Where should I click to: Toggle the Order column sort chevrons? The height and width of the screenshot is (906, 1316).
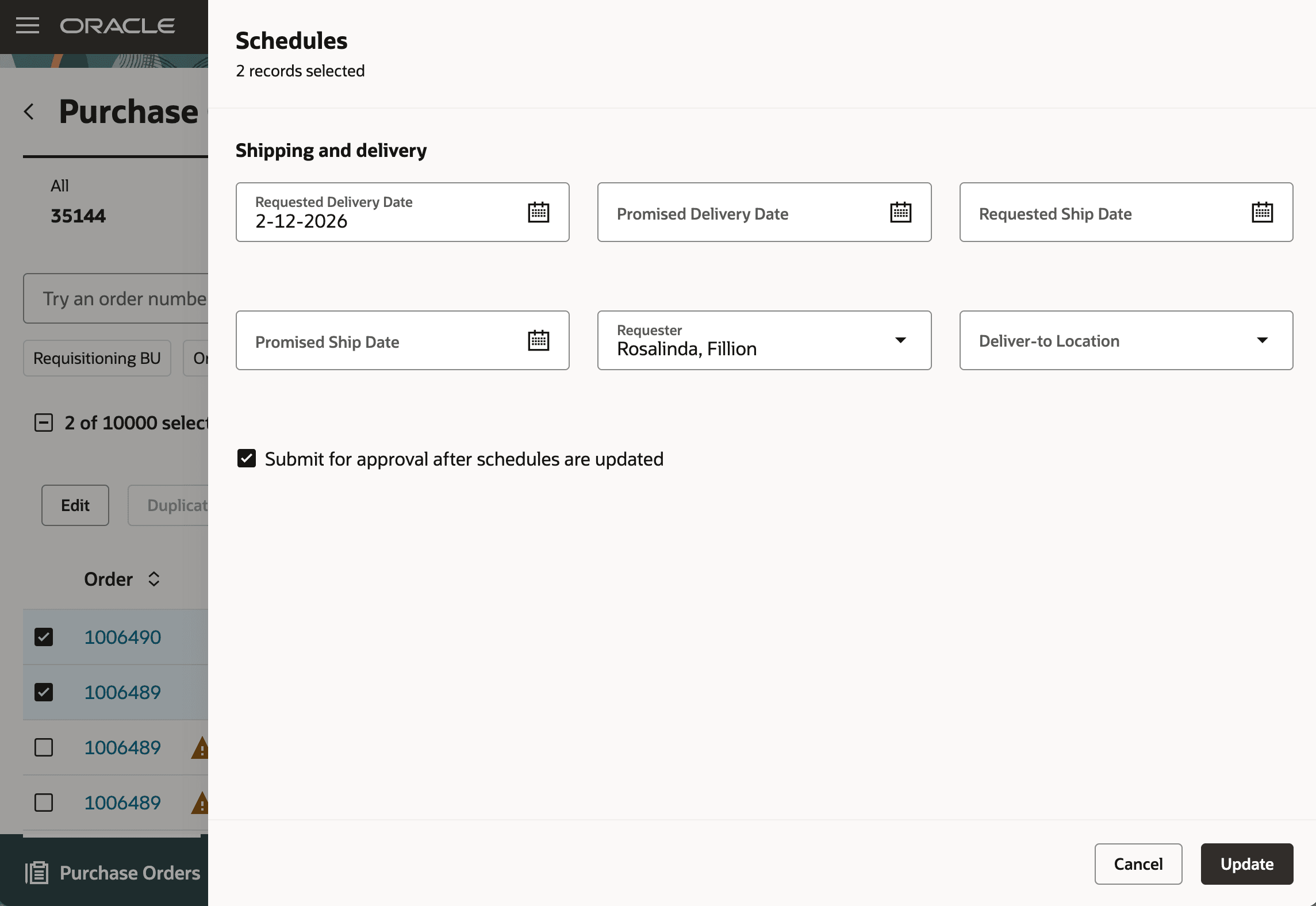154,579
